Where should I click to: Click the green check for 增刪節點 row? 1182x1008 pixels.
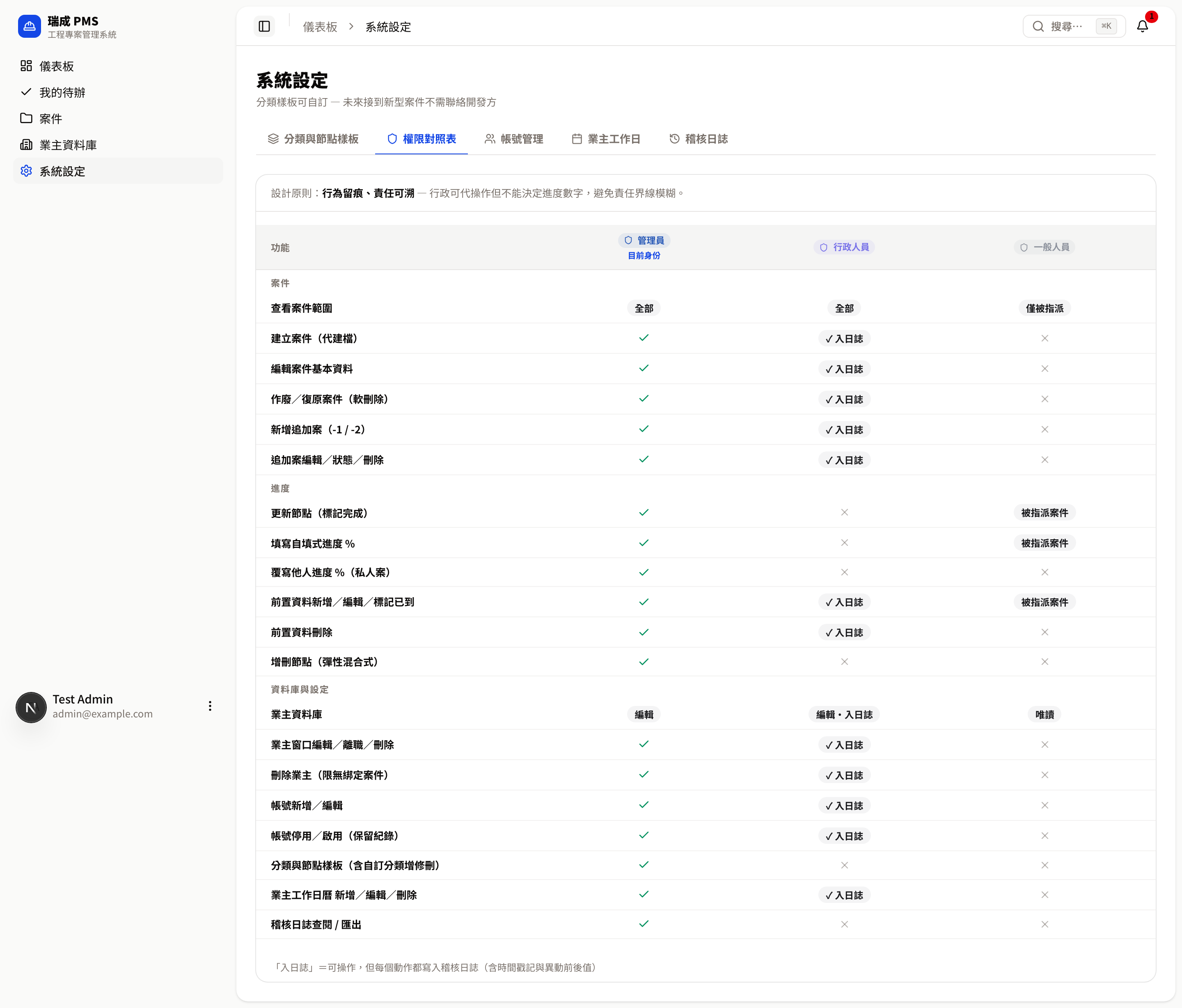coord(644,662)
